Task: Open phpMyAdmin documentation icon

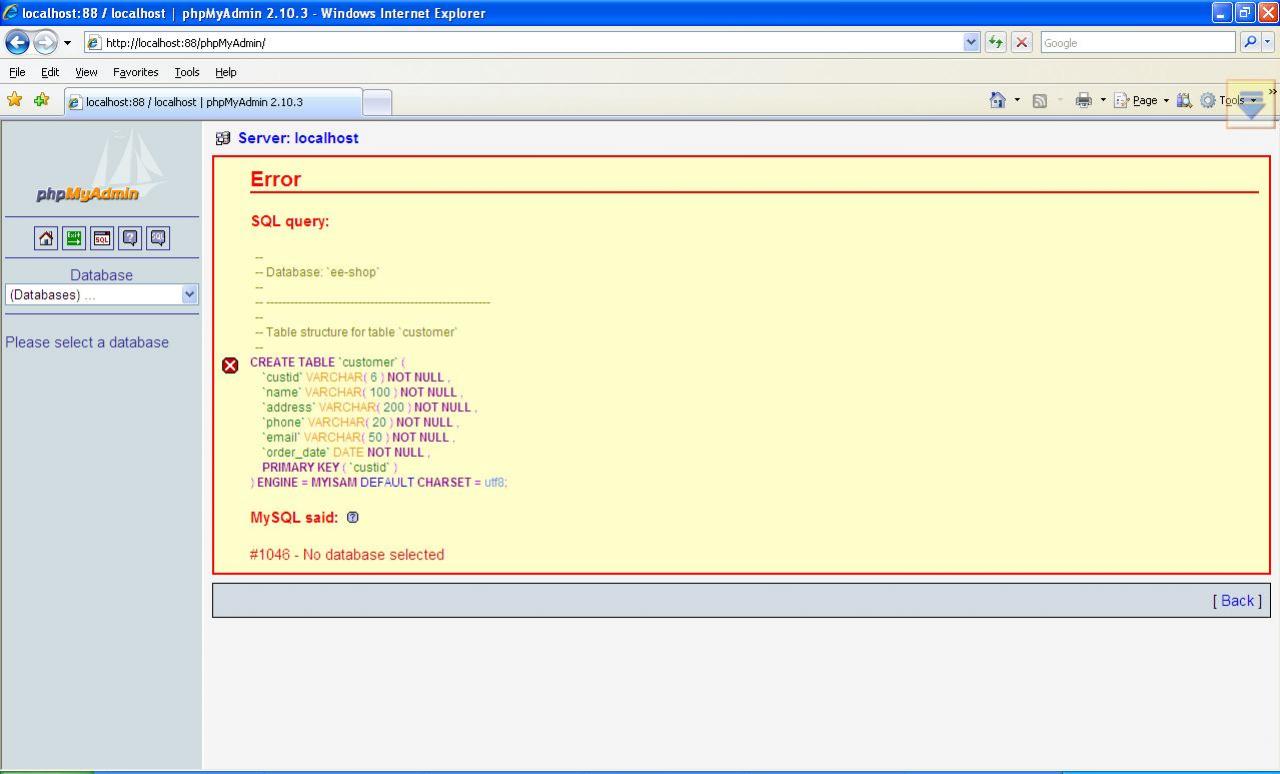Action: (130, 238)
